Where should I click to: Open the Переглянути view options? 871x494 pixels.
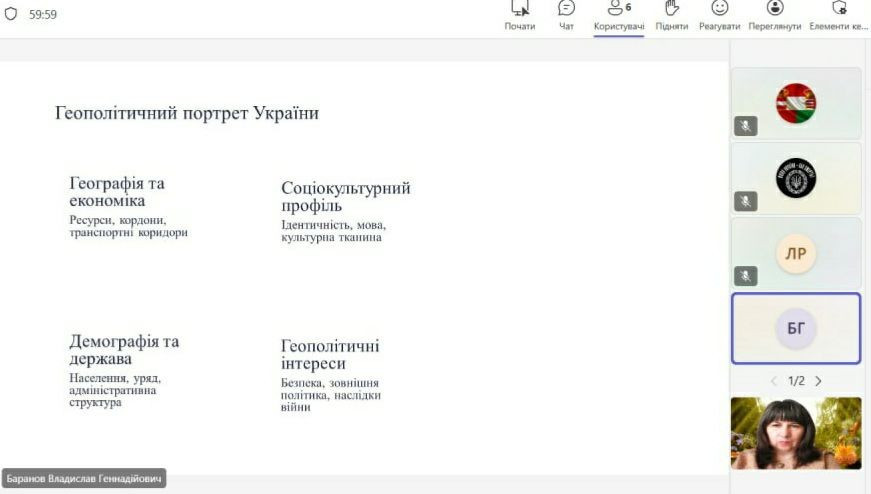pyautogui.click(x=774, y=17)
